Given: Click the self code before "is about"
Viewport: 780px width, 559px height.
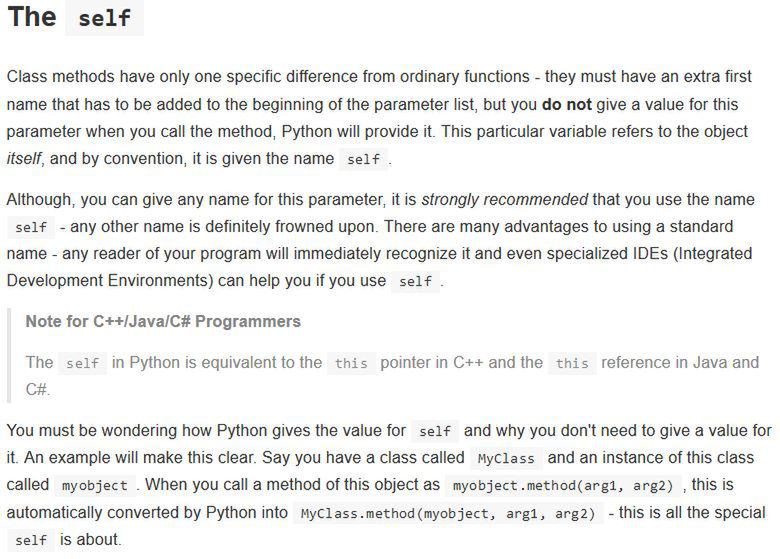Looking at the screenshot, I should pyautogui.click(x=31, y=540).
